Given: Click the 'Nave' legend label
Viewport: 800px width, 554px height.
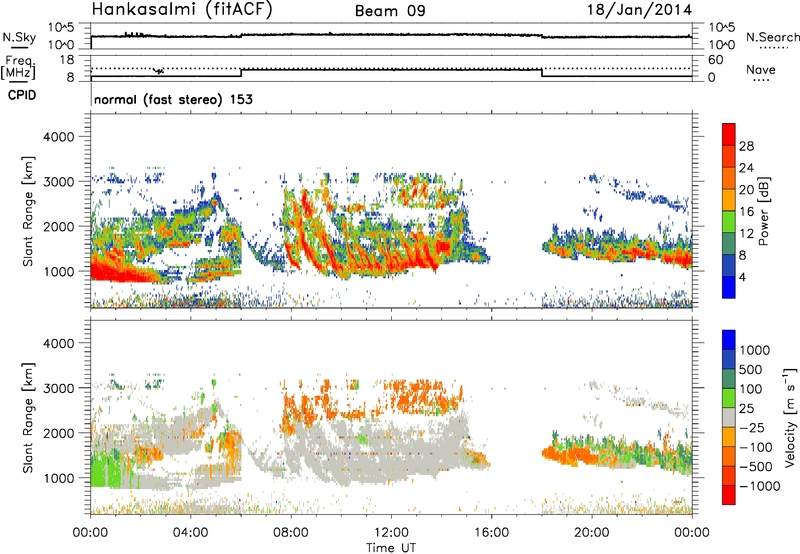Looking at the screenshot, I should pos(761,70).
